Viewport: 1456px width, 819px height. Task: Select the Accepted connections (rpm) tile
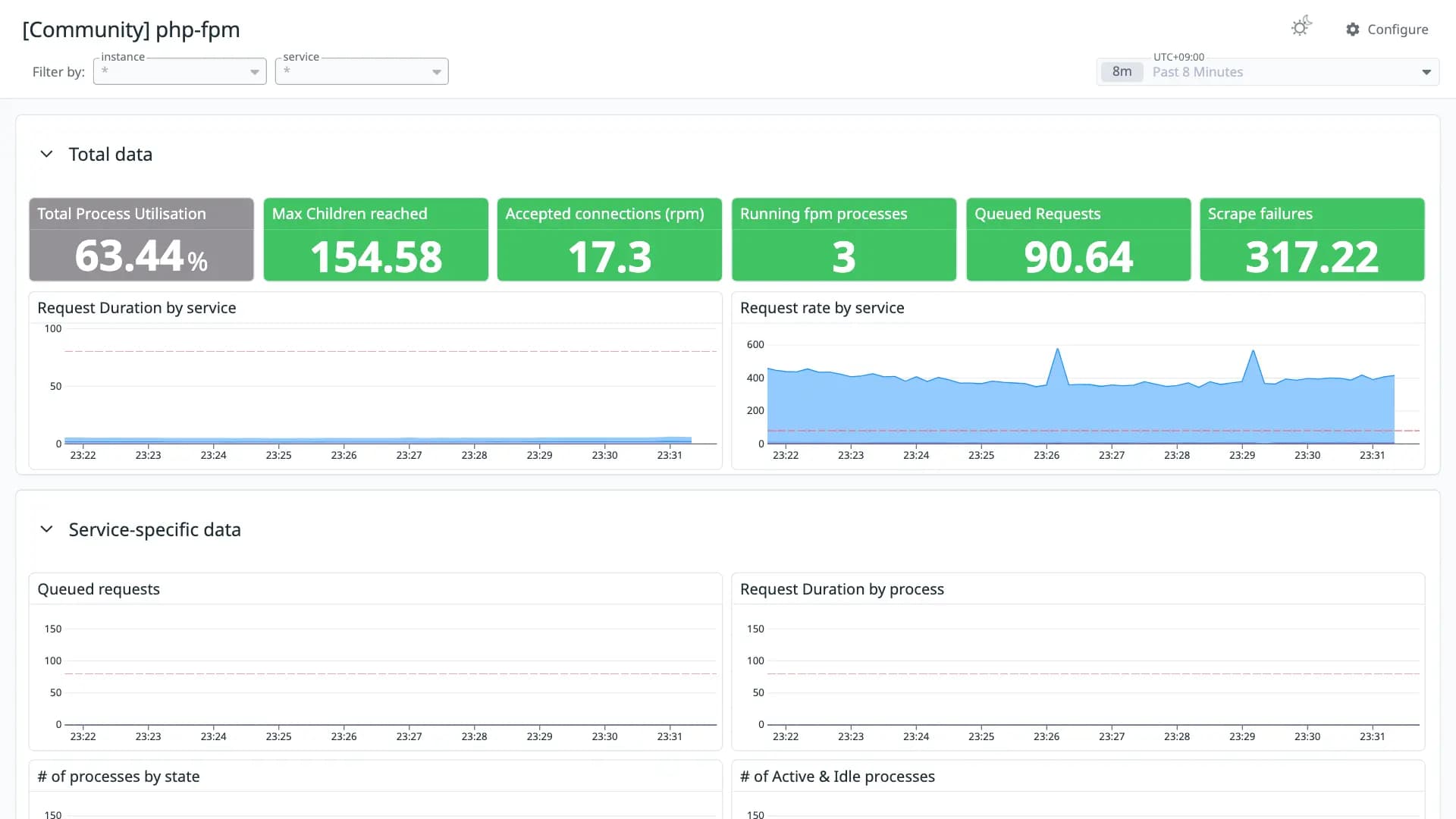[610, 240]
